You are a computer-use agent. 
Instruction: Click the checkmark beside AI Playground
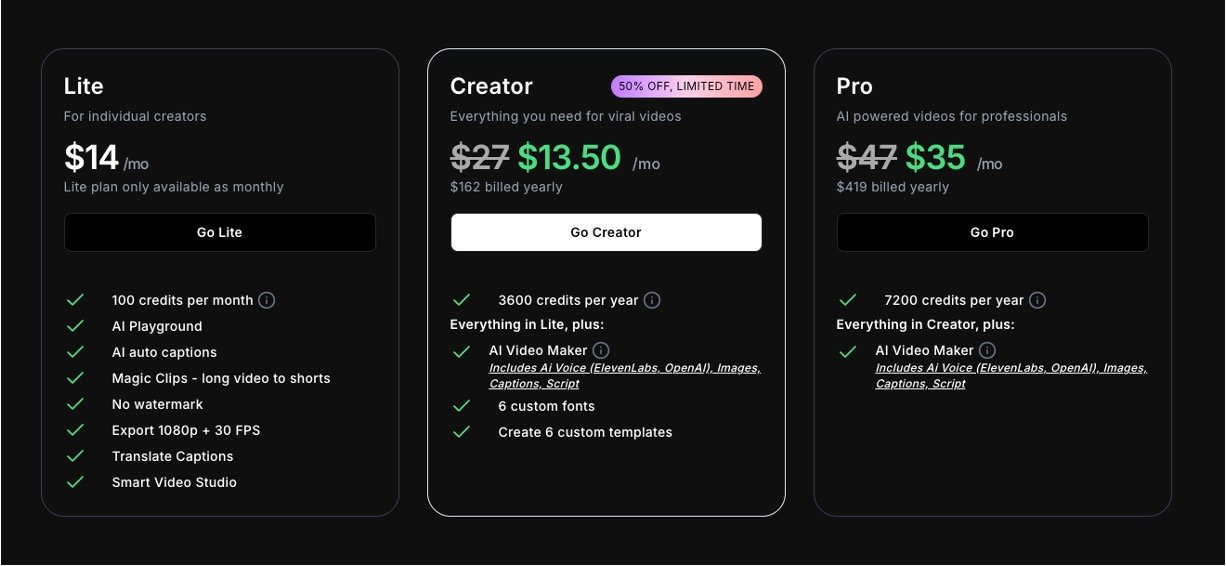[x=75, y=326]
